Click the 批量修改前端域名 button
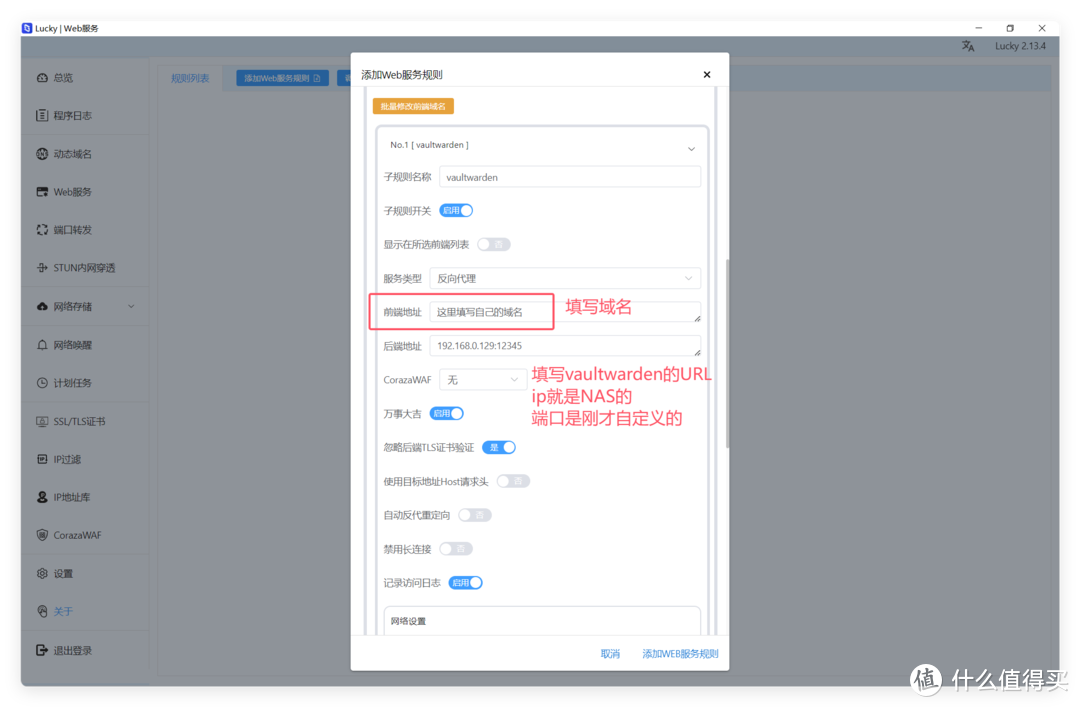 [x=413, y=106]
